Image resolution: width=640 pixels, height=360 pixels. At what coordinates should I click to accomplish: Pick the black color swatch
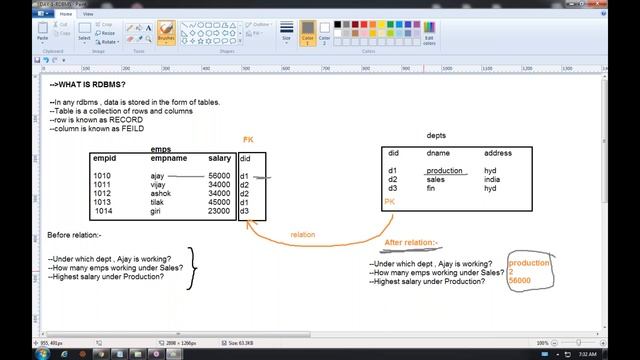click(338, 24)
